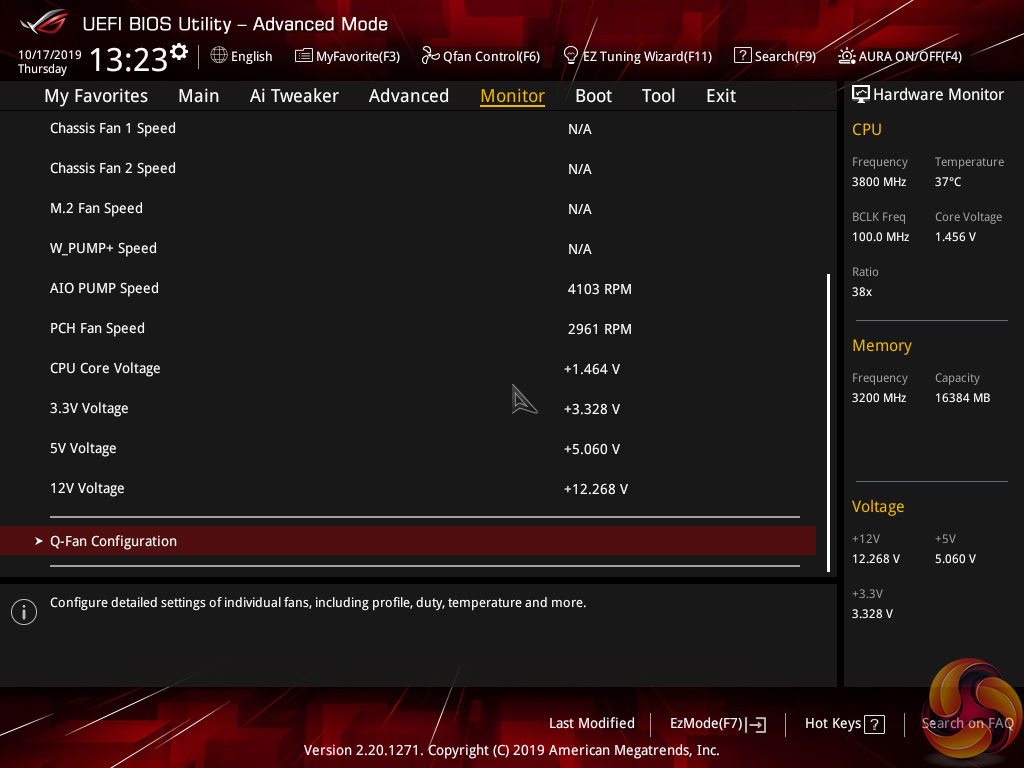Click the Search(F9) question mark icon
This screenshot has height=768, width=1024.
[743, 56]
